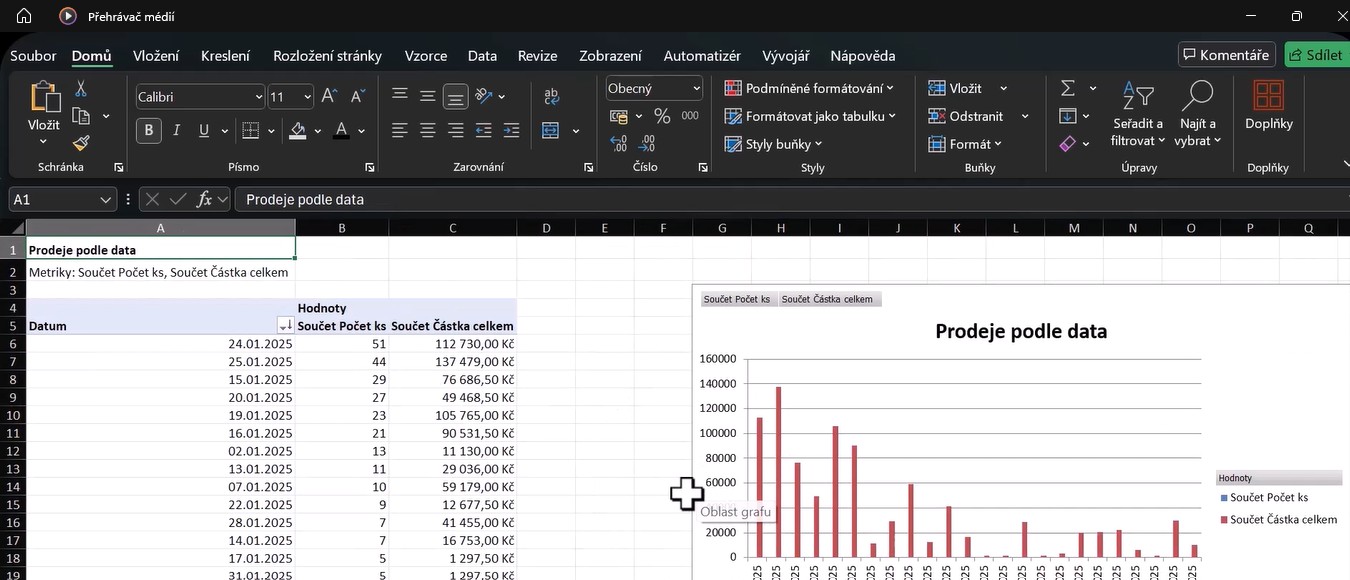The width and height of the screenshot is (1350, 580).
Task: Switch to the Data ribbon tab
Action: 482,56
